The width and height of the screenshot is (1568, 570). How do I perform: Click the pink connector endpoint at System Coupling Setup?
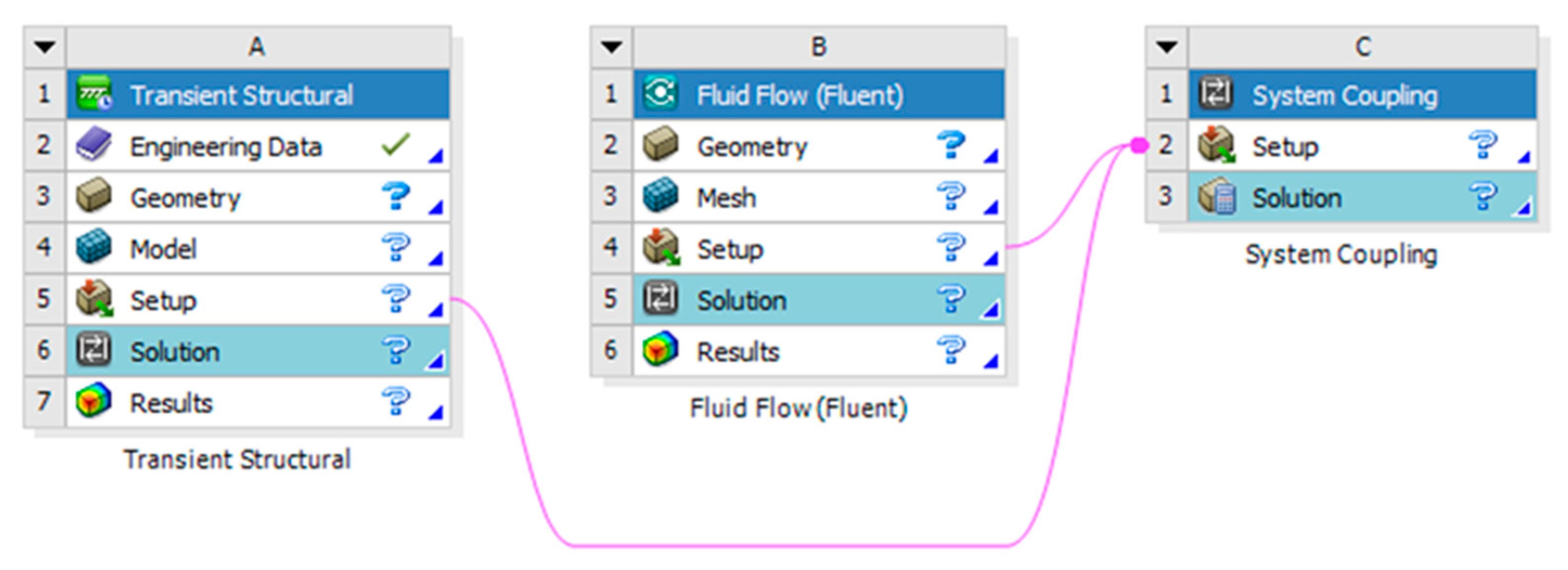click(x=1139, y=145)
